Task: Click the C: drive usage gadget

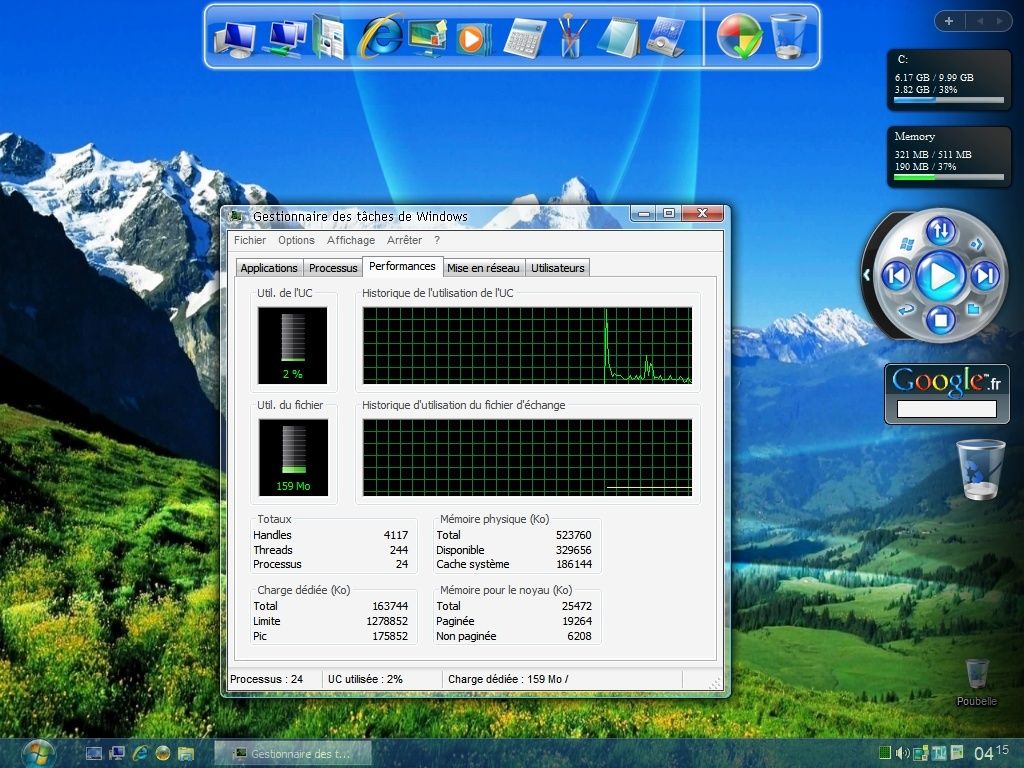Action: 949,79
